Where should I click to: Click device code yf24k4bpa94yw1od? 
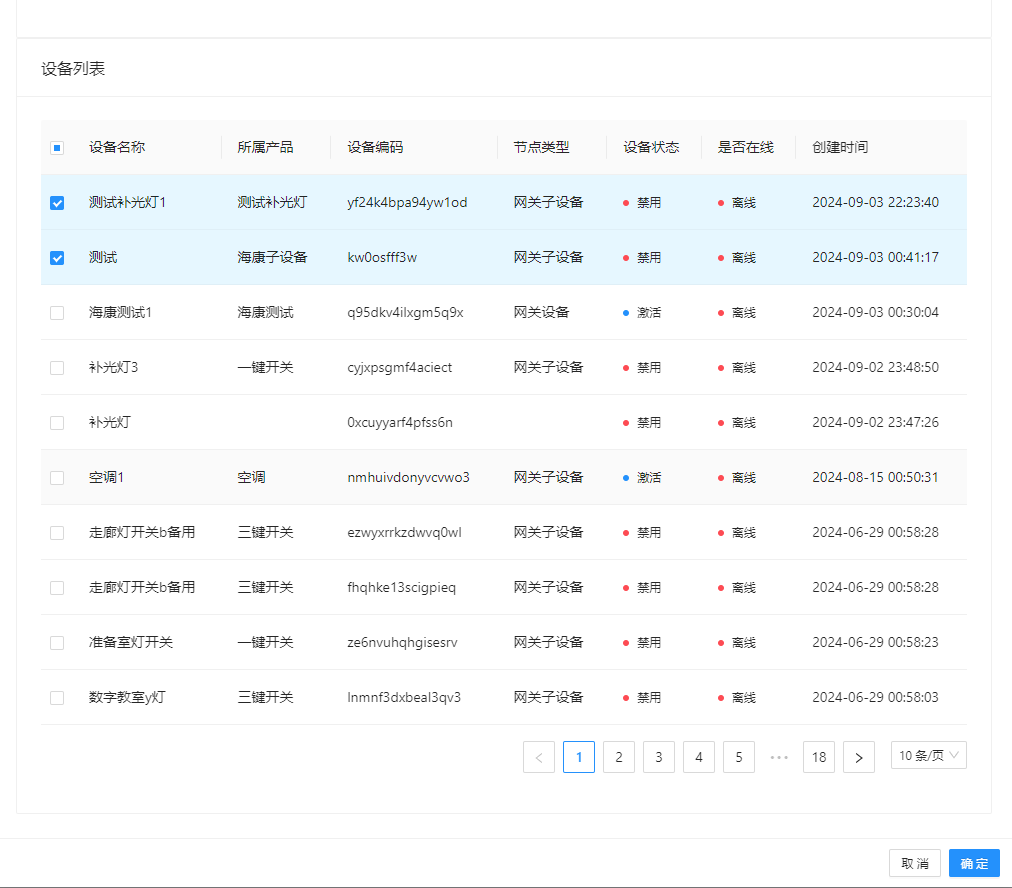tap(407, 203)
